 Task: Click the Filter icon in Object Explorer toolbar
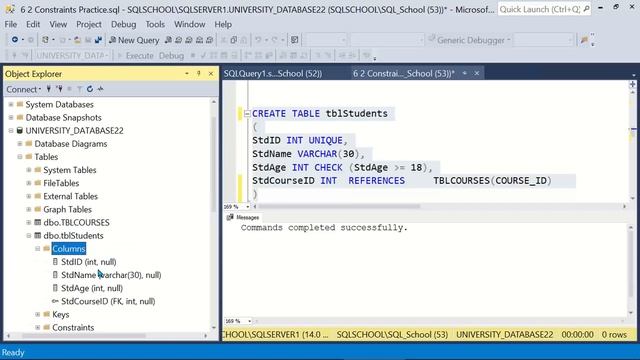80,89
